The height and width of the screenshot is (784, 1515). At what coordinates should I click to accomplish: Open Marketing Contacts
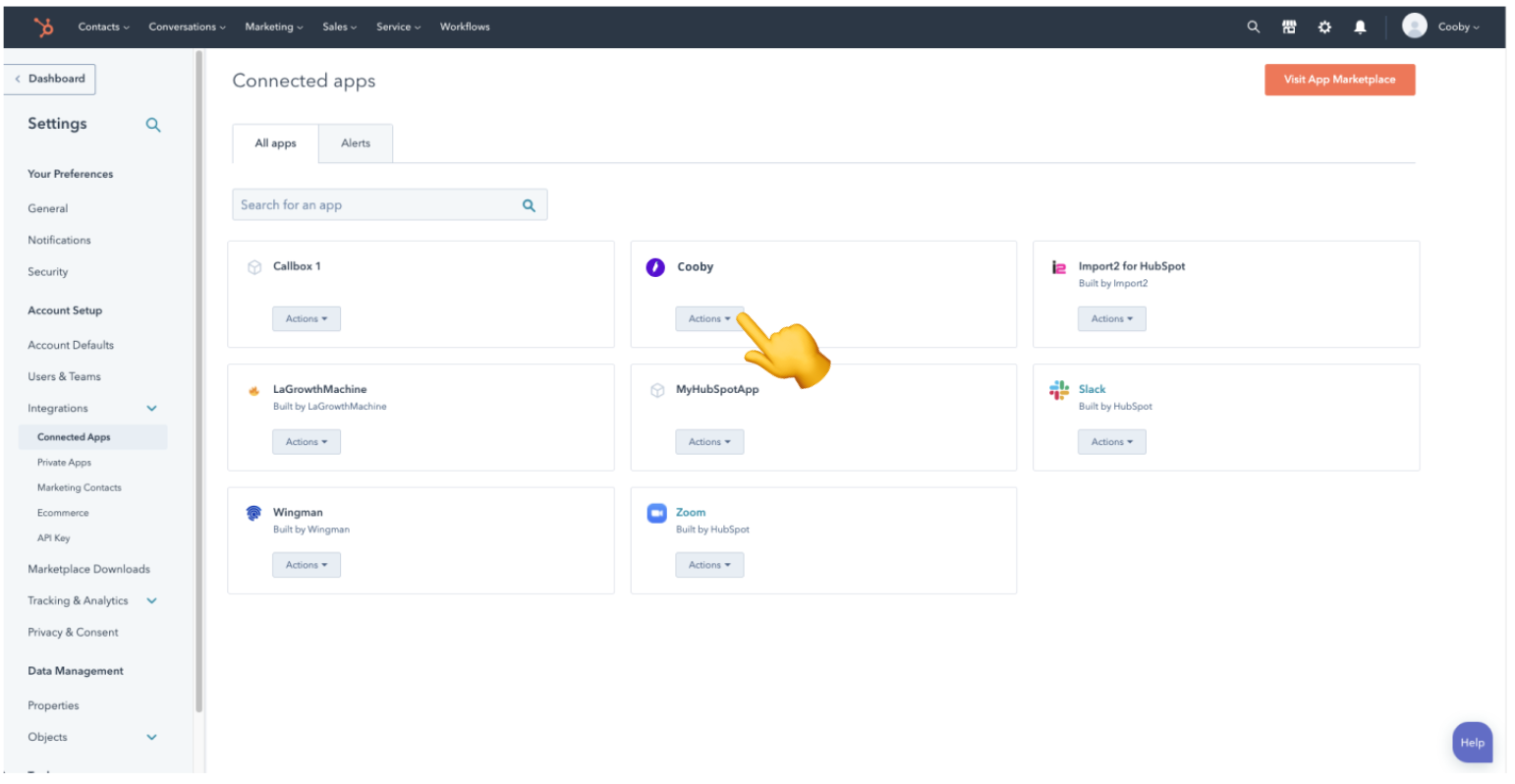[x=80, y=487]
